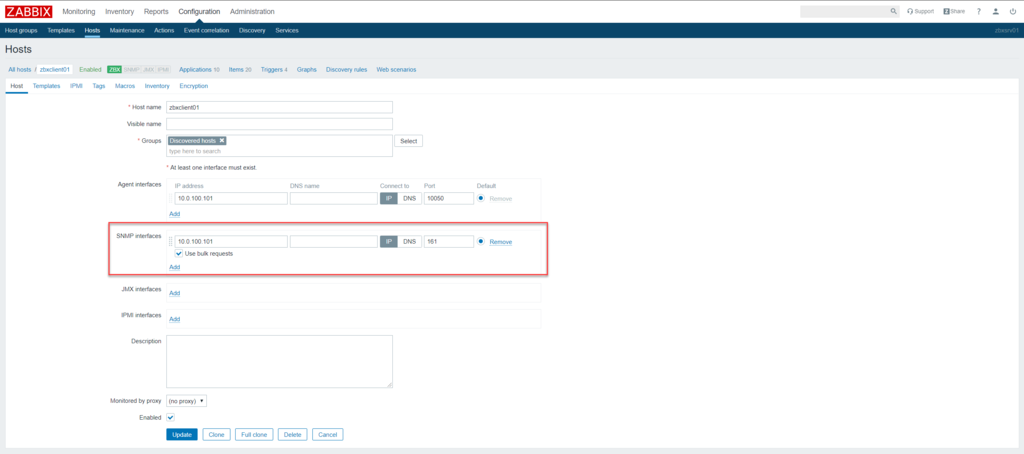This screenshot has height=454, width=1024.
Task: Expand the Monitored by proxy dropdown
Action: [187, 400]
